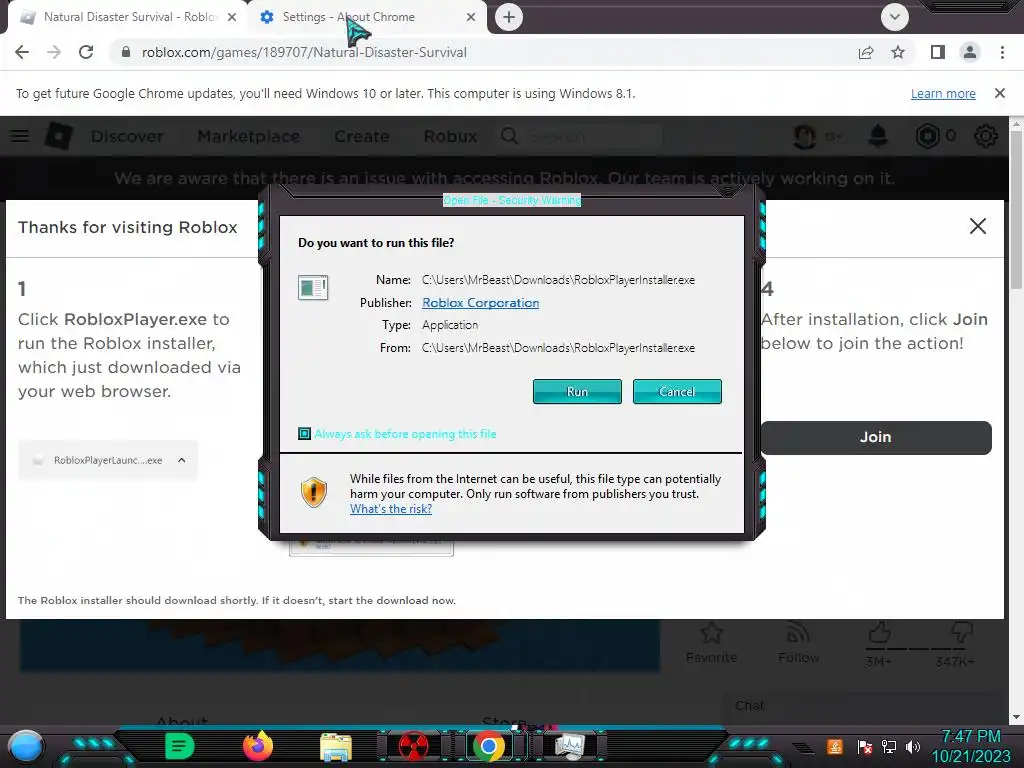Switch to Natural Disaster Survival tab
1024x768 pixels.
128,17
